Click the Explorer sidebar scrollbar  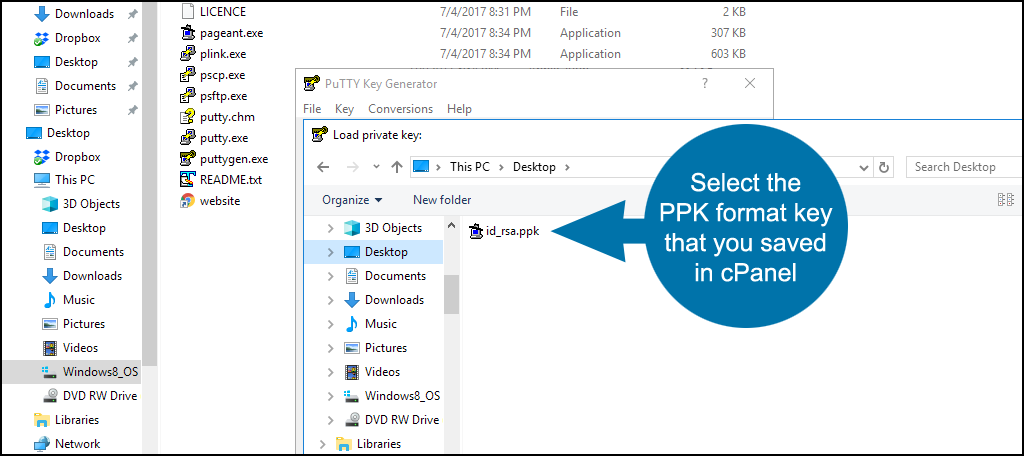150,183
